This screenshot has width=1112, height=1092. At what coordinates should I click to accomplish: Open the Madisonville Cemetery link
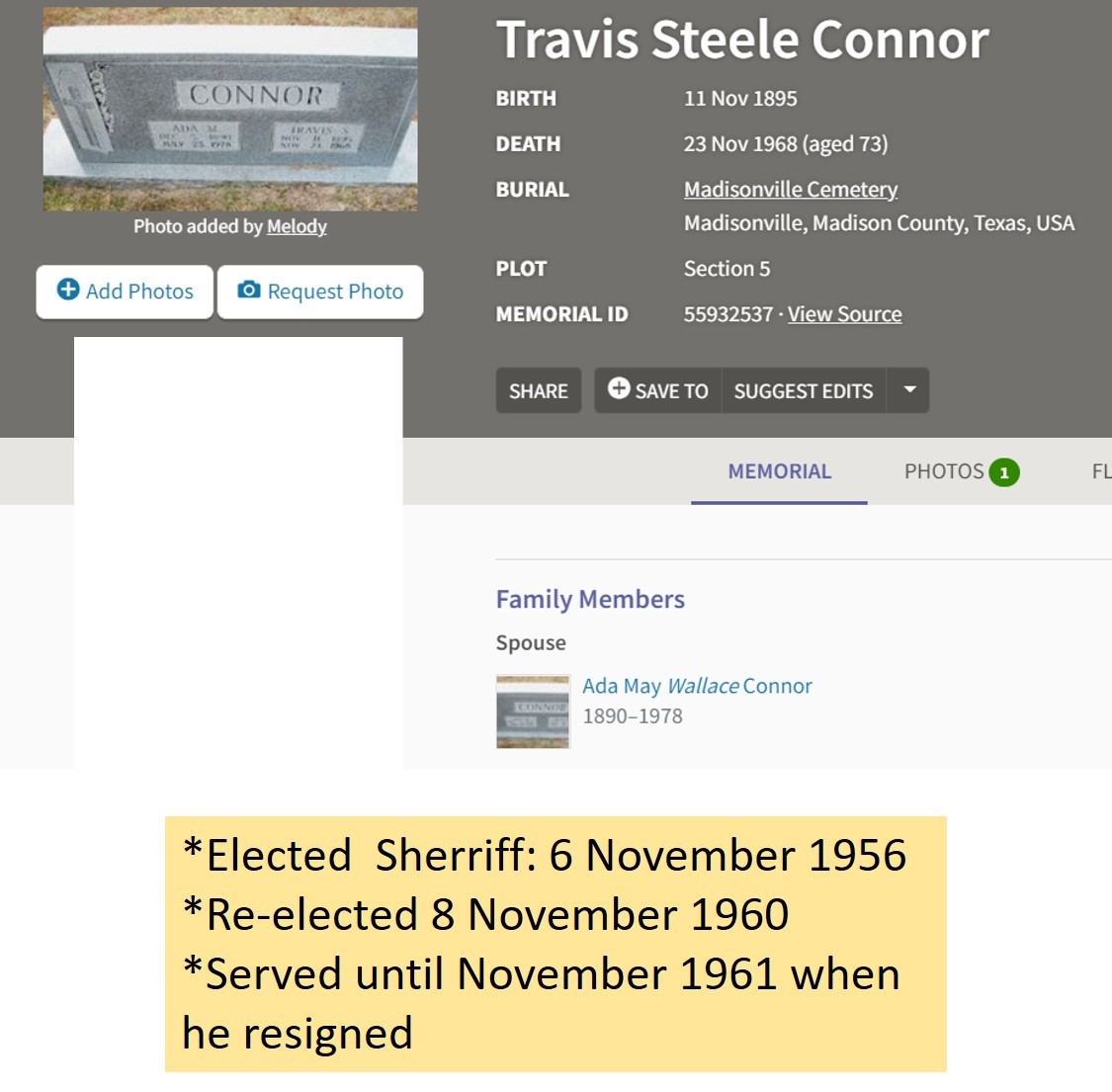click(790, 190)
